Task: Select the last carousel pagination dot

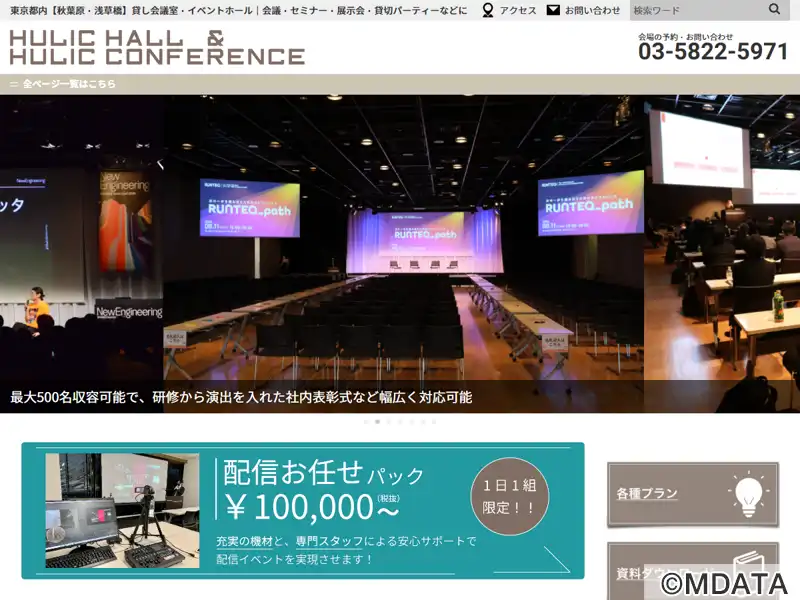Action: coord(434,422)
